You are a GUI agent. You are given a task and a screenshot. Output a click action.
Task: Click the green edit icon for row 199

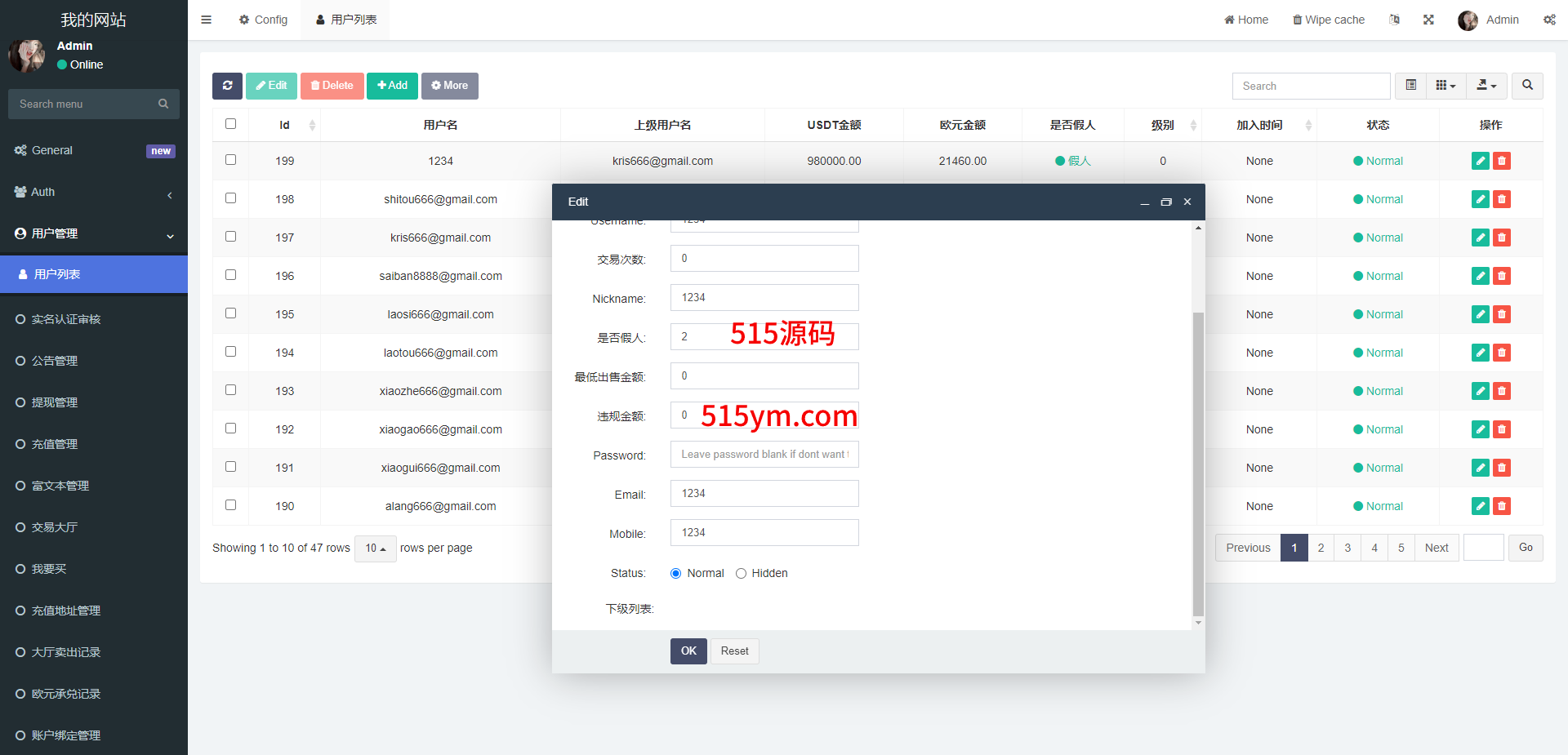(x=1480, y=161)
